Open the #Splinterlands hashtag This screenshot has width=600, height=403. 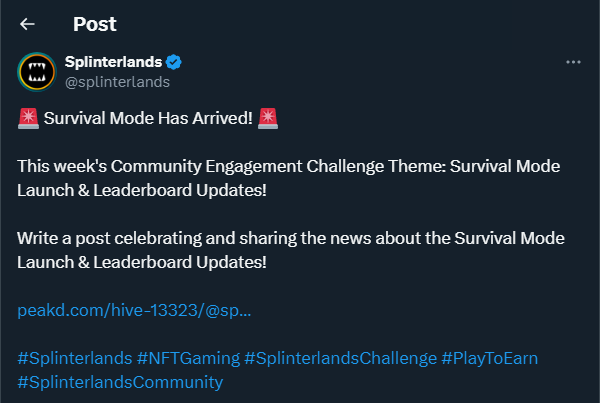(x=74, y=358)
